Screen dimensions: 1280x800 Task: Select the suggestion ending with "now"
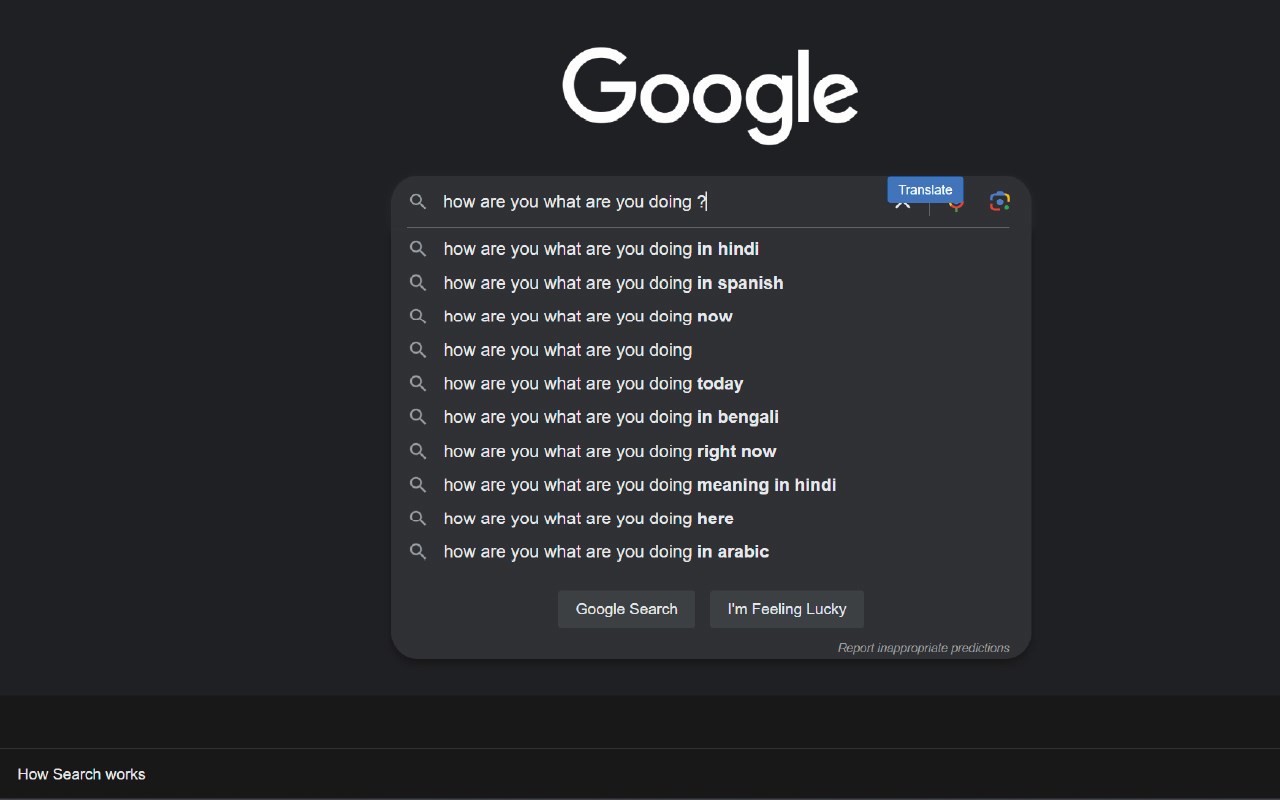(588, 317)
